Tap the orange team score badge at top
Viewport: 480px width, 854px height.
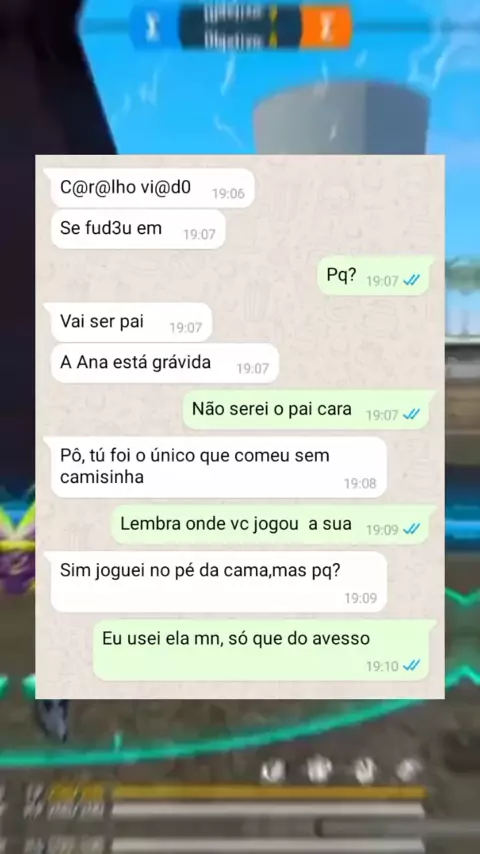click(x=326, y=27)
